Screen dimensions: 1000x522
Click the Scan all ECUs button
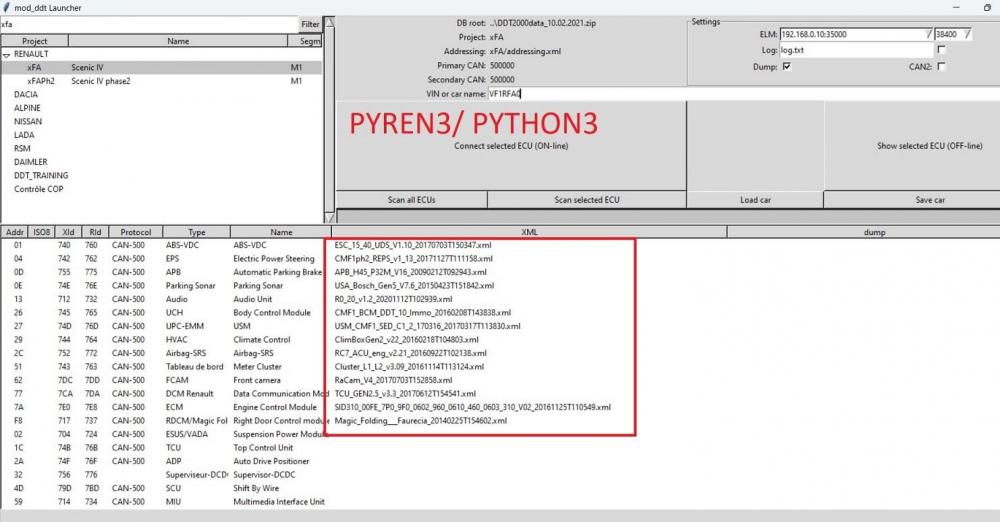(x=411, y=200)
